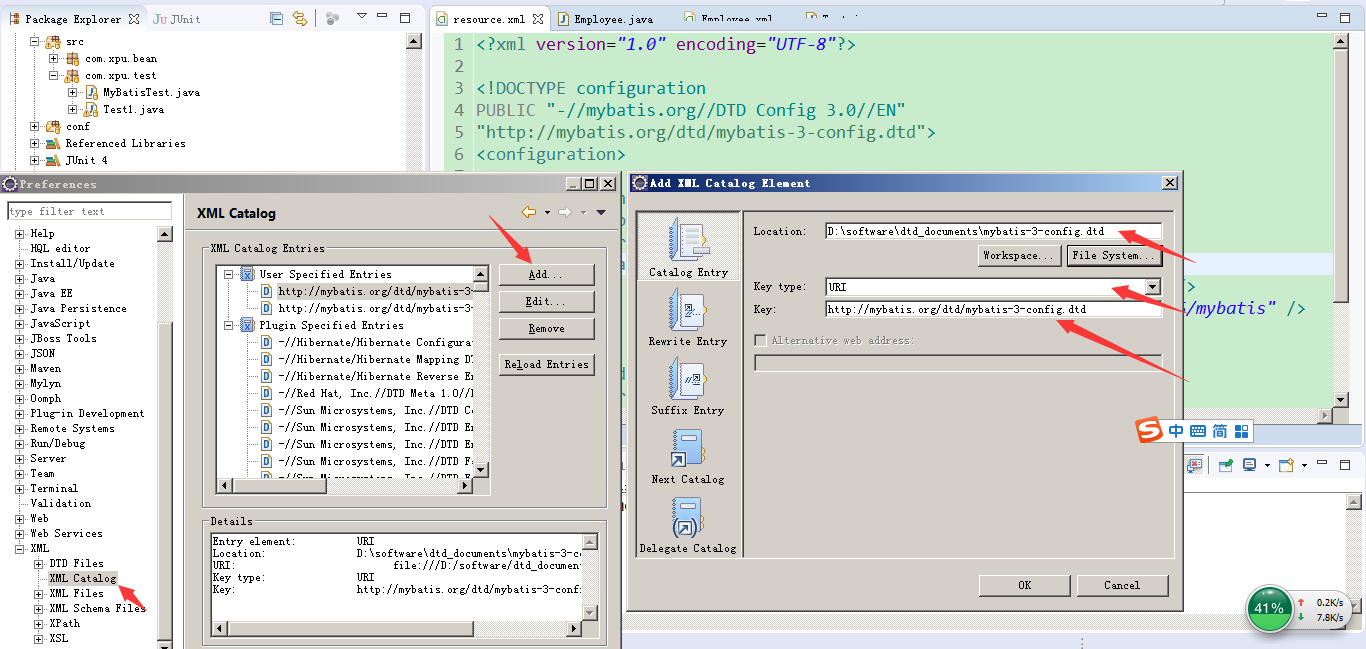1366x649 pixels.
Task: Click the Sogou input method logo
Action: (x=1149, y=431)
